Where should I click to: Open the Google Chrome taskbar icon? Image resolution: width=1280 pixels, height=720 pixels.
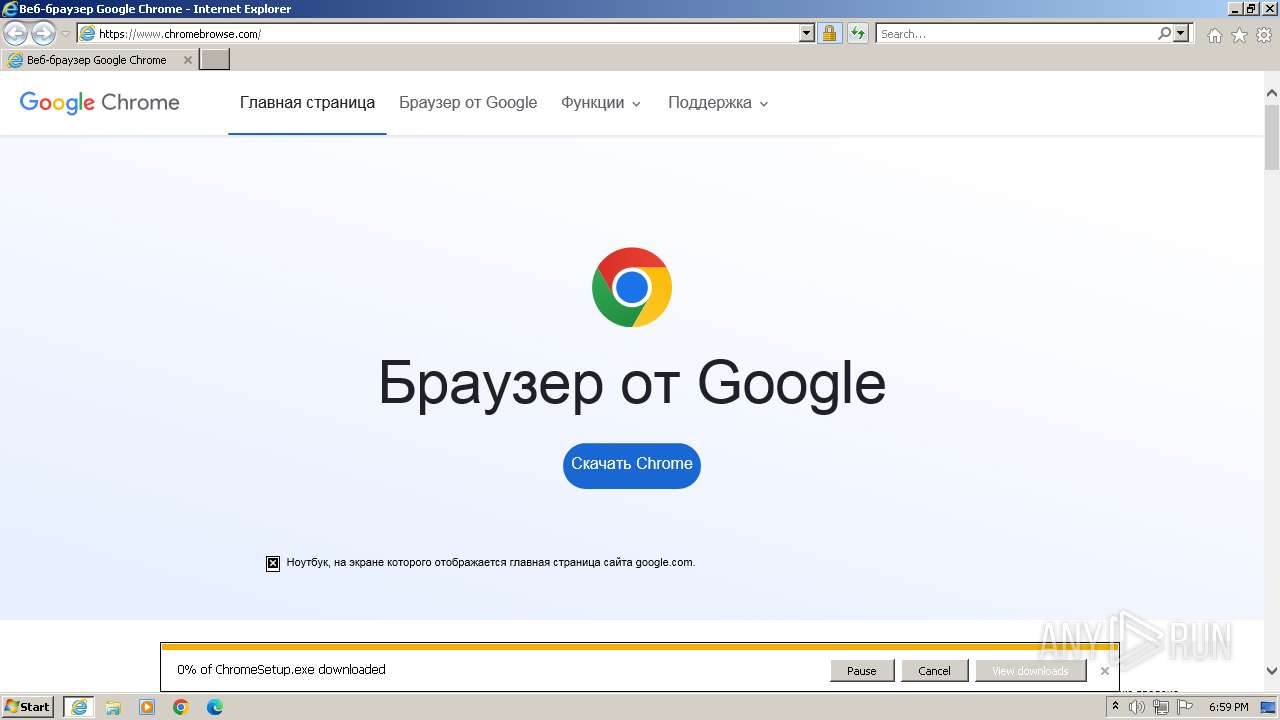coord(181,707)
